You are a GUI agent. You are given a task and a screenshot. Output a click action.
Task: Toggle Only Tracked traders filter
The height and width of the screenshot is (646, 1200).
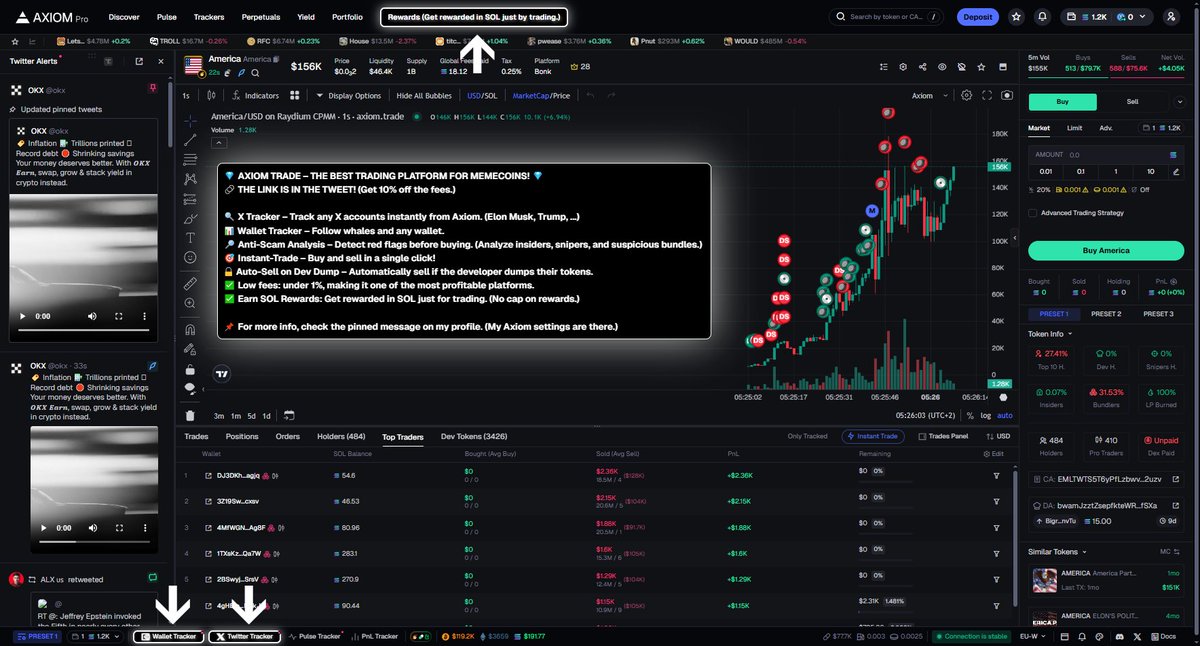coord(807,436)
